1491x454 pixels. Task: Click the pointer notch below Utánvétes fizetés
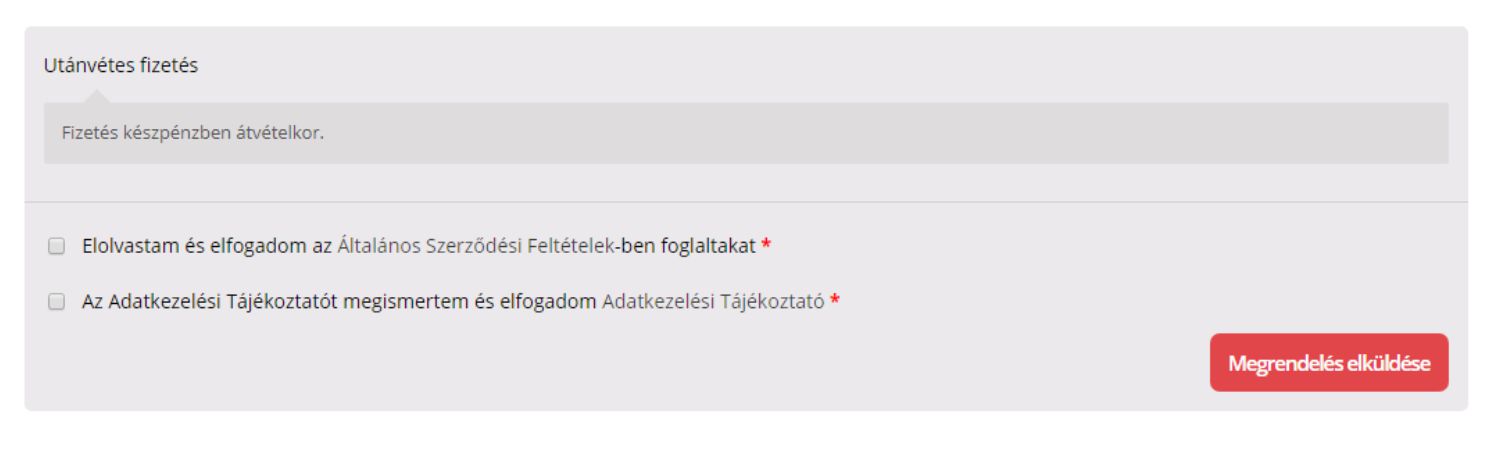click(96, 96)
